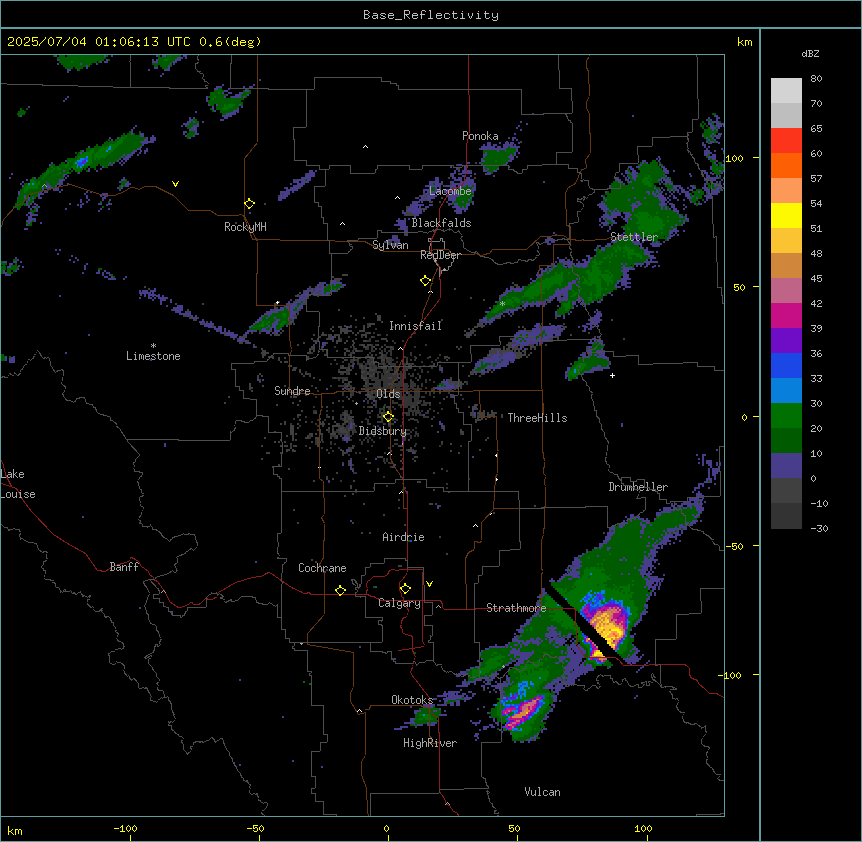Select the Vulcan label
The image size is (862, 842).
tap(543, 792)
